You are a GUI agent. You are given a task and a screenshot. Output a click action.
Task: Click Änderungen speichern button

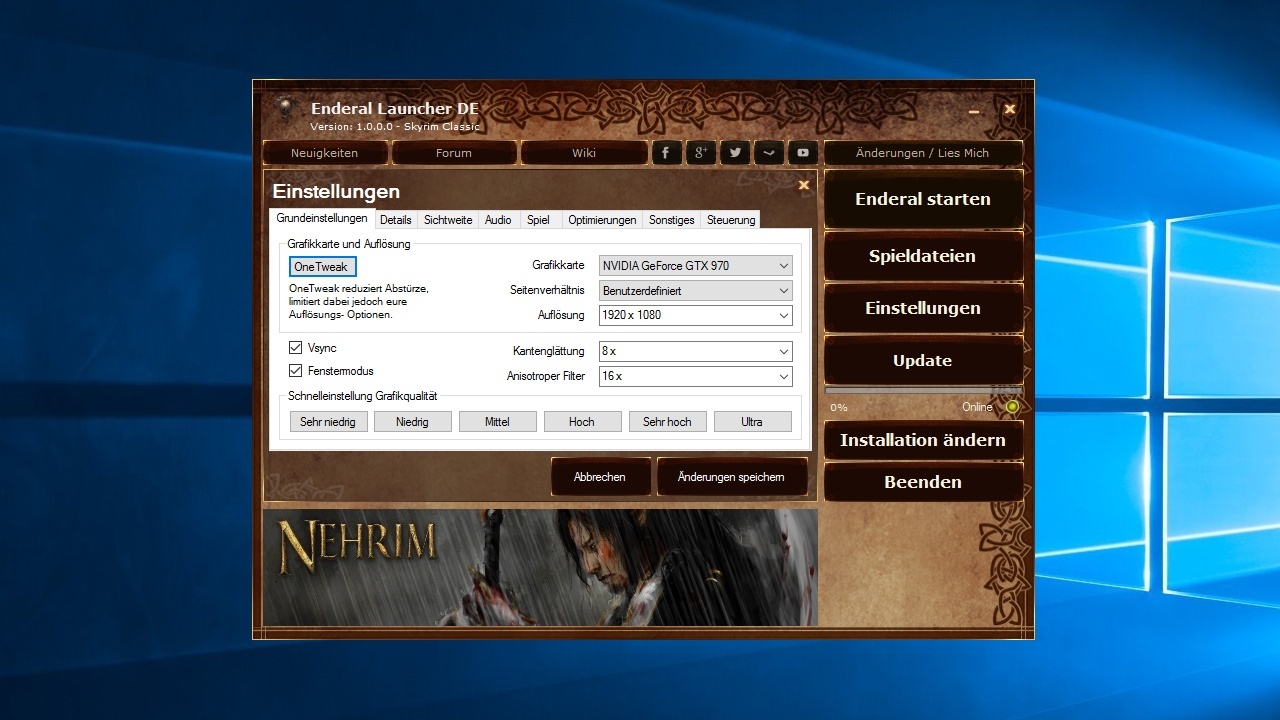point(731,477)
